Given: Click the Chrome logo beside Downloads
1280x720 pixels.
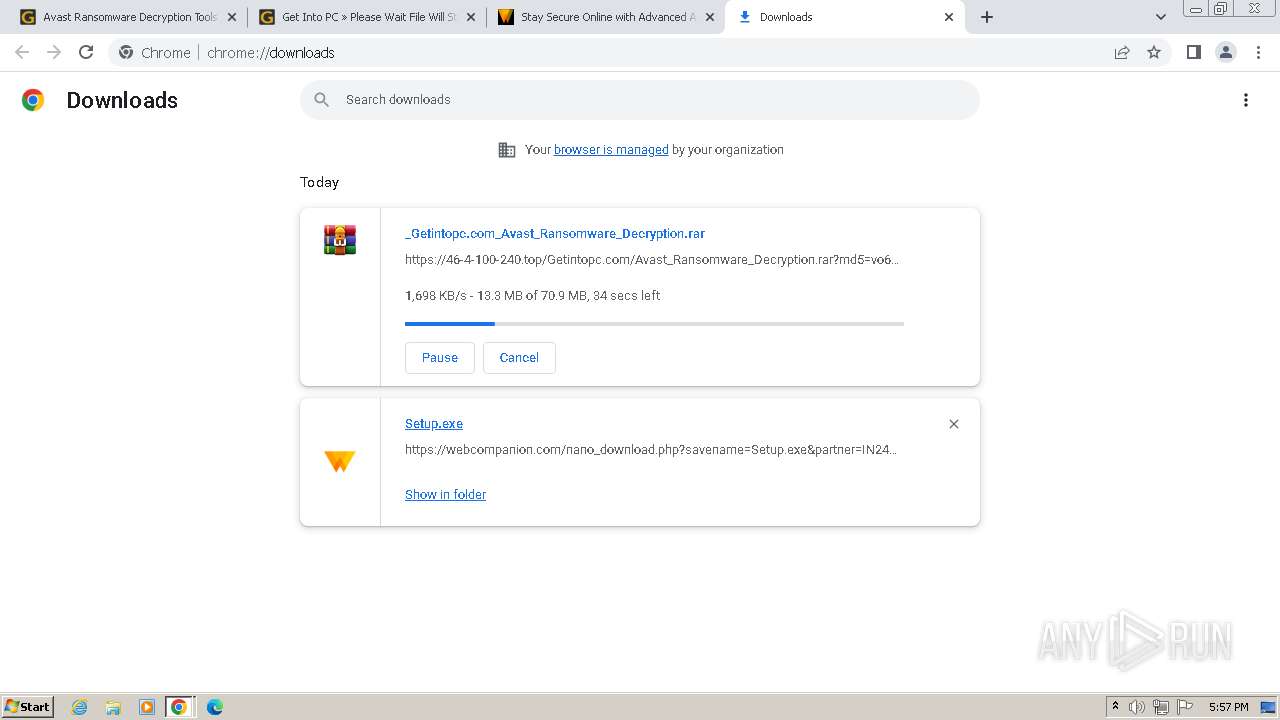Looking at the screenshot, I should tap(33, 100).
